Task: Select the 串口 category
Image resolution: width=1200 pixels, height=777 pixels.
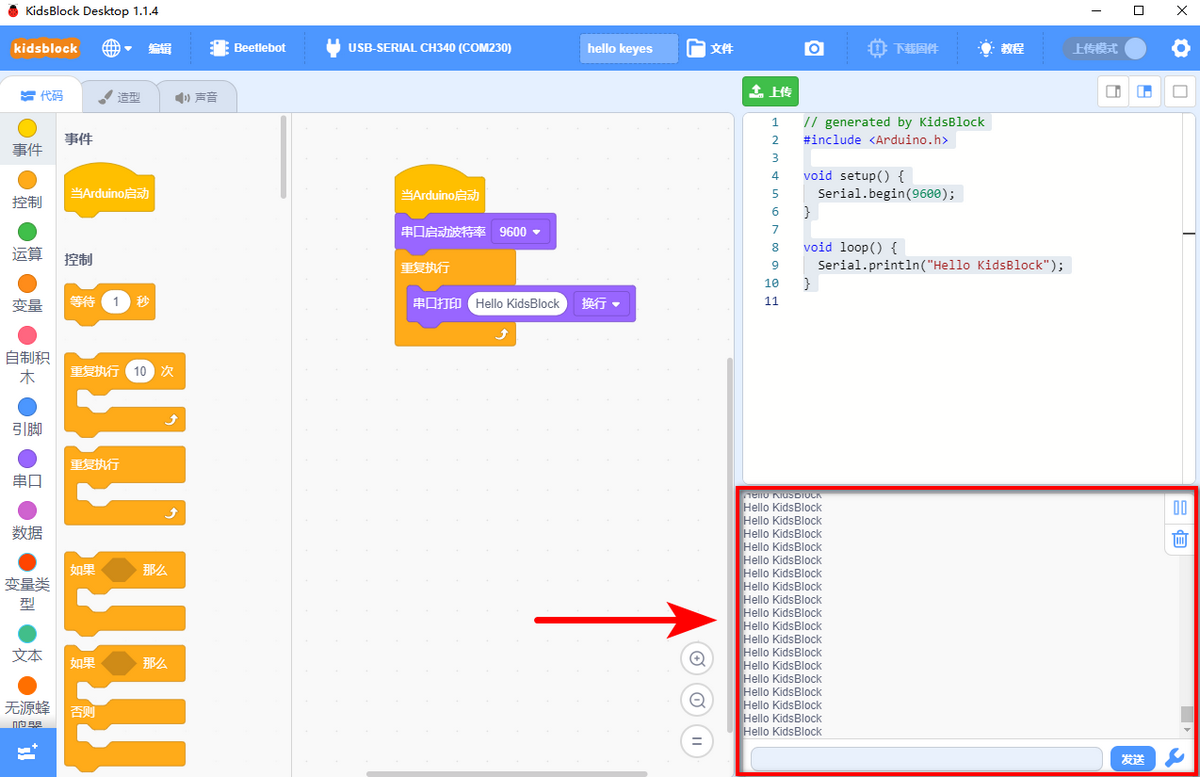Action: click(x=28, y=469)
